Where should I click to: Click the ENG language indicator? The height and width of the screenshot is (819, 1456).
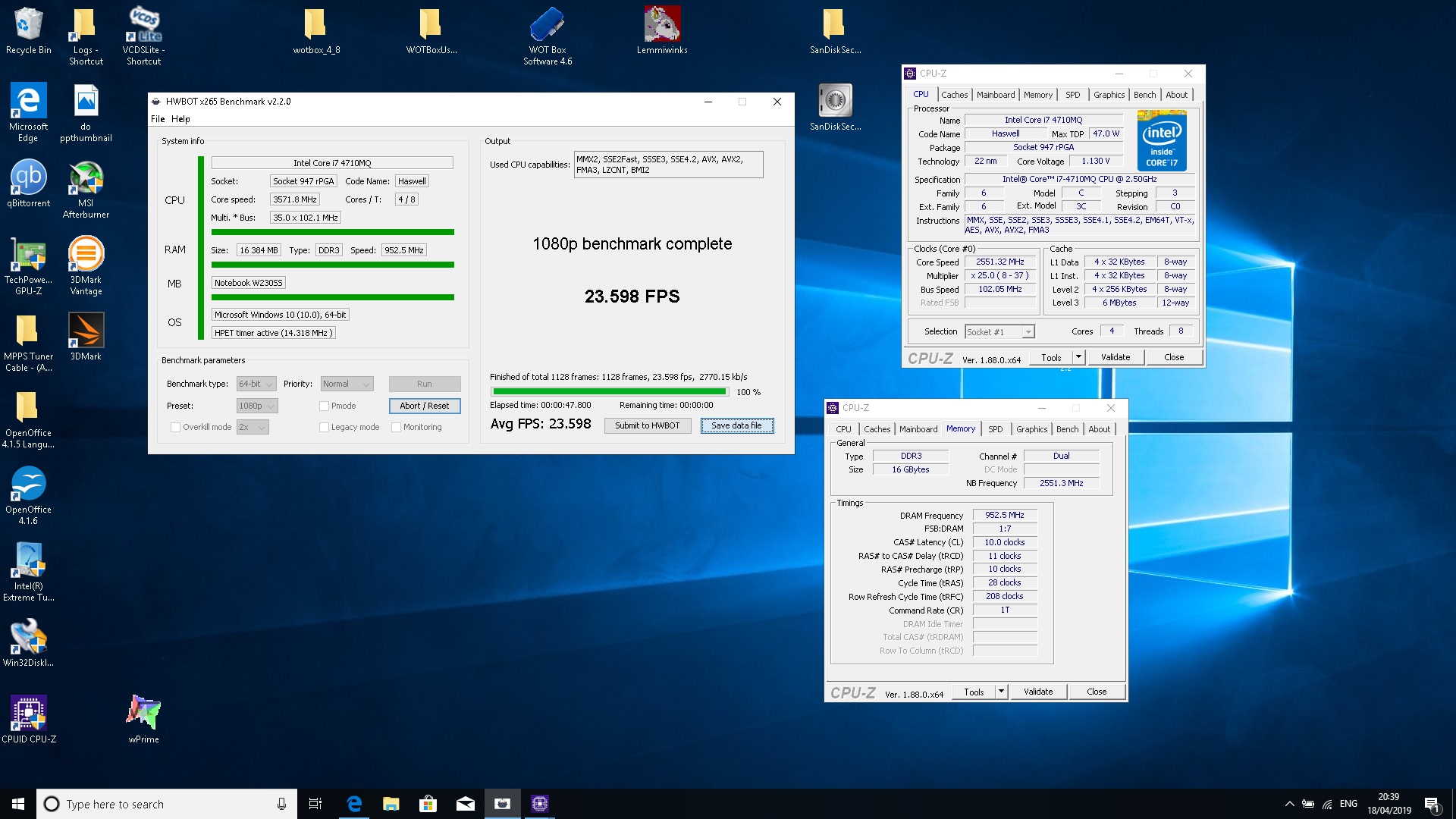(1348, 804)
